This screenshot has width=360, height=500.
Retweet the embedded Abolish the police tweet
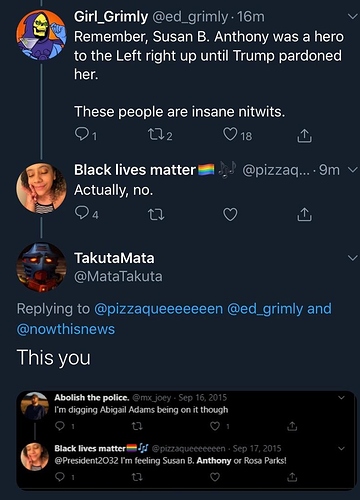[x=137, y=426]
